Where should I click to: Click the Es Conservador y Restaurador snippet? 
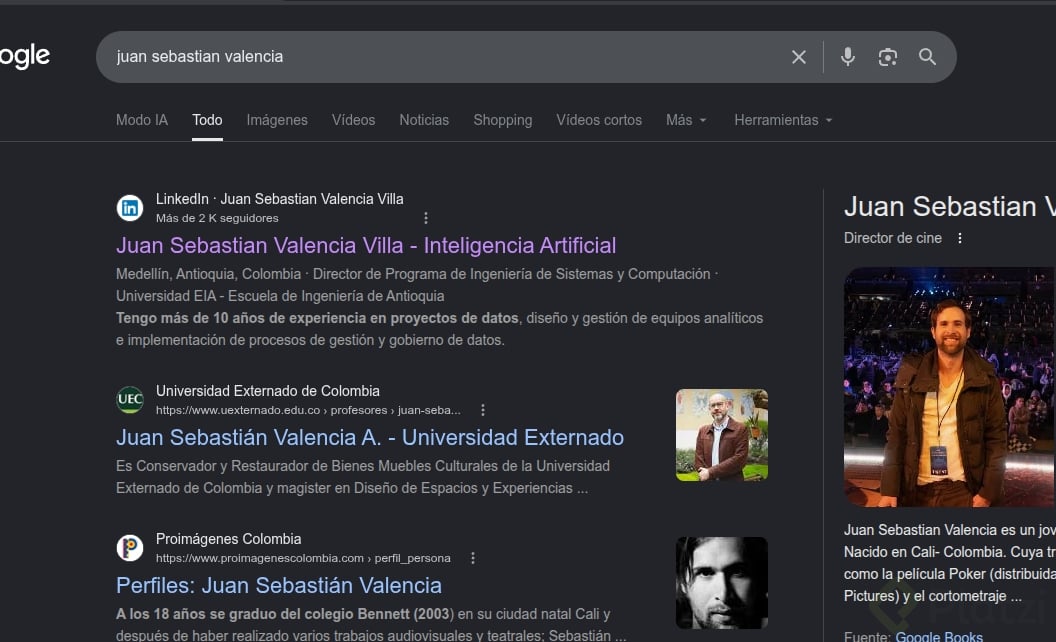click(x=363, y=477)
